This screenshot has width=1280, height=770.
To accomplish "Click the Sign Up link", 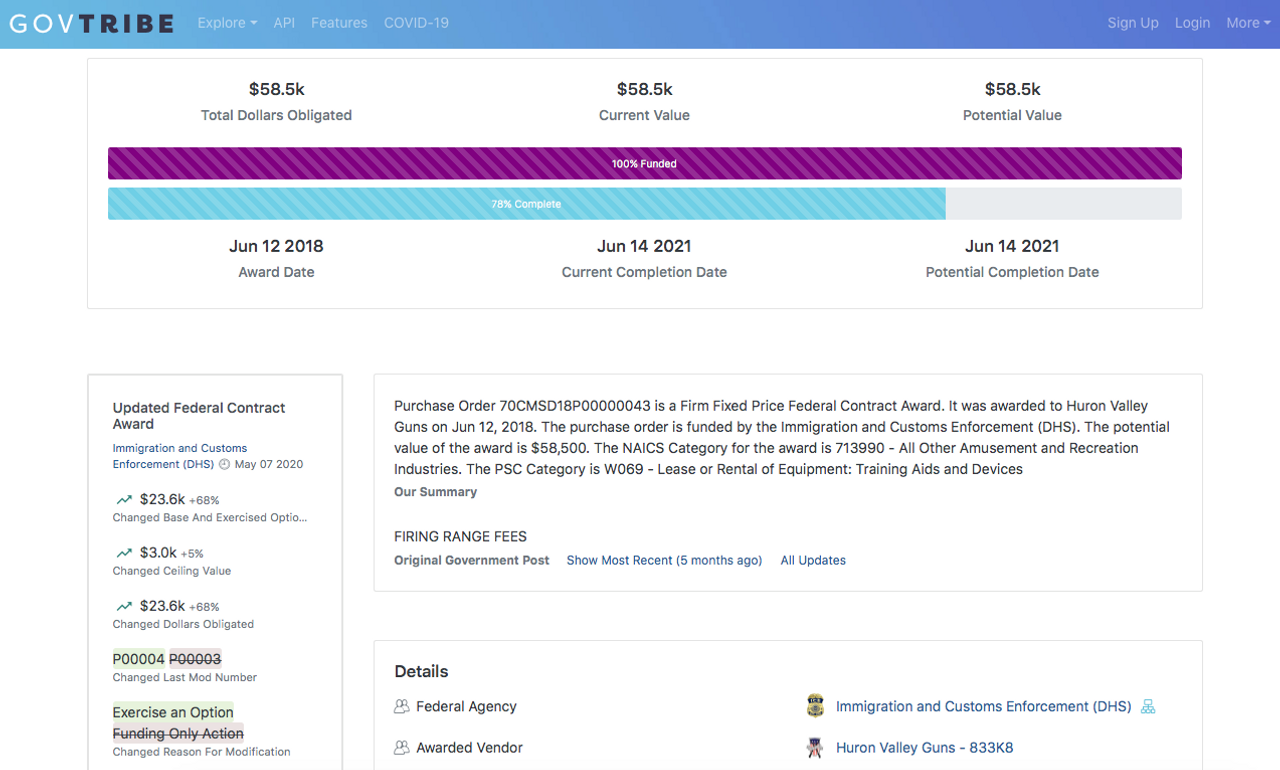I will point(1132,23).
